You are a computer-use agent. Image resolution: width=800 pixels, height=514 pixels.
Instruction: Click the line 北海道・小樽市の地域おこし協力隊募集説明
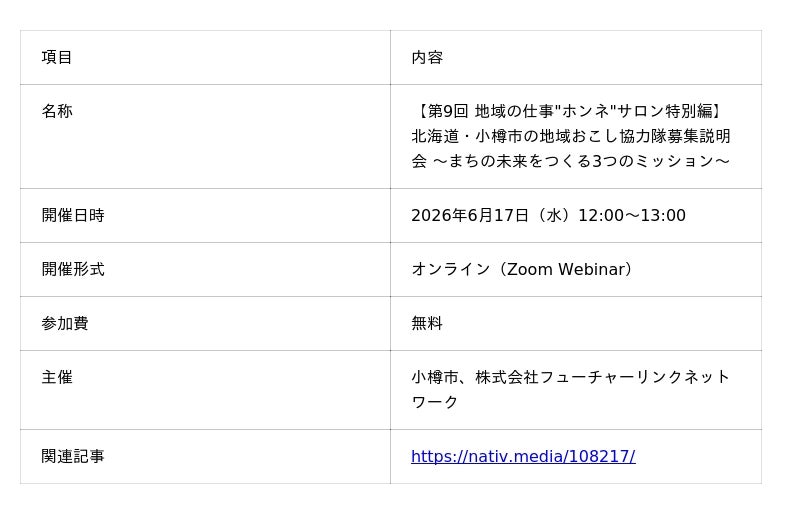570,136
